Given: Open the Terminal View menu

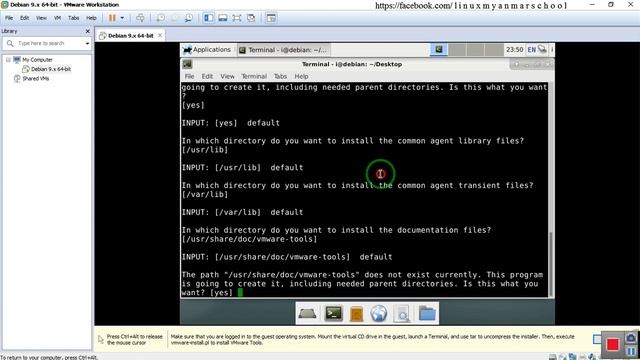Looking at the screenshot, I should pyautogui.click(x=227, y=76).
